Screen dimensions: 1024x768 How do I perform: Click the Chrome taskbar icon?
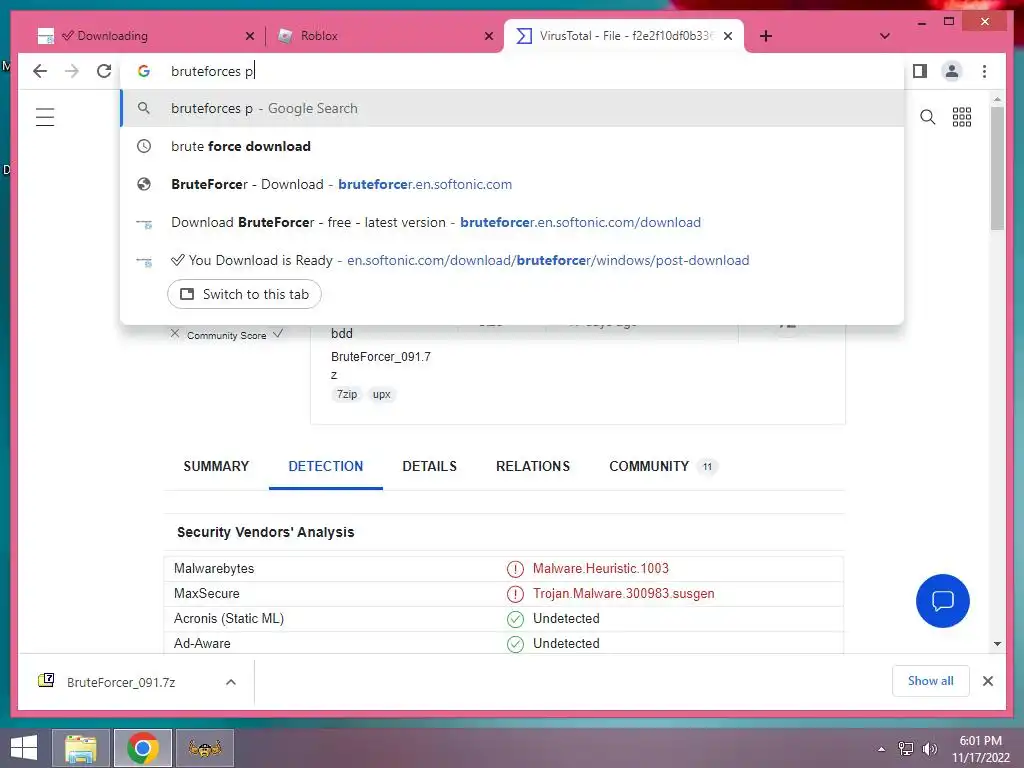click(143, 748)
